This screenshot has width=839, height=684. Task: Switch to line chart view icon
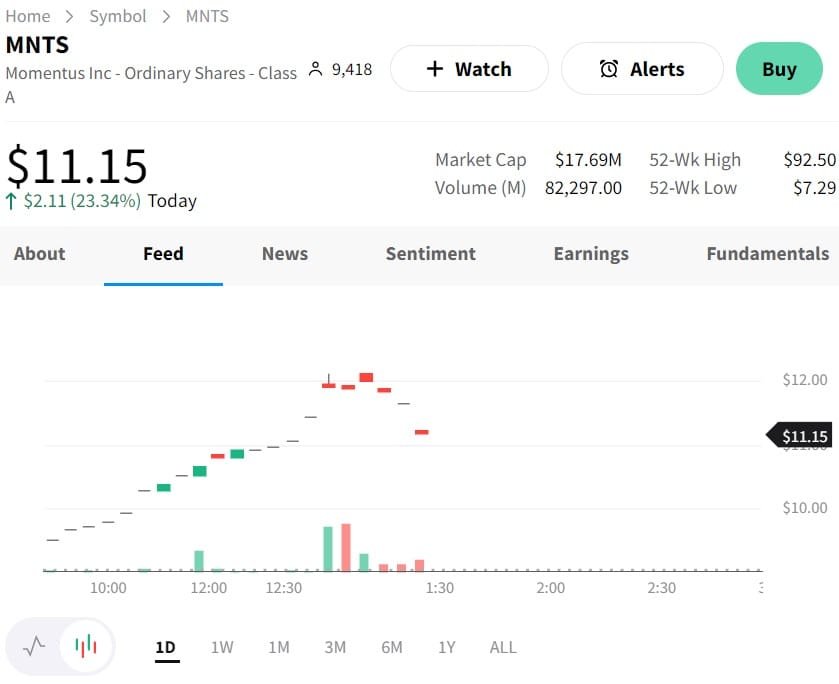click(x=34, y=646)
